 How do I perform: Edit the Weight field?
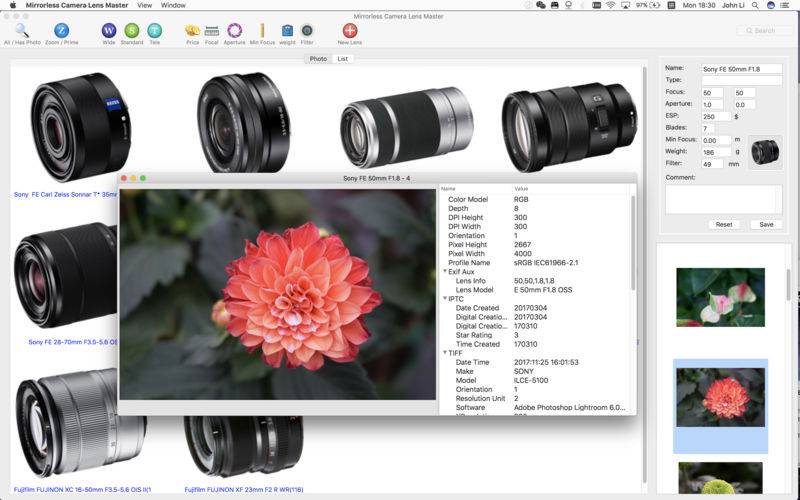[715, 152]
